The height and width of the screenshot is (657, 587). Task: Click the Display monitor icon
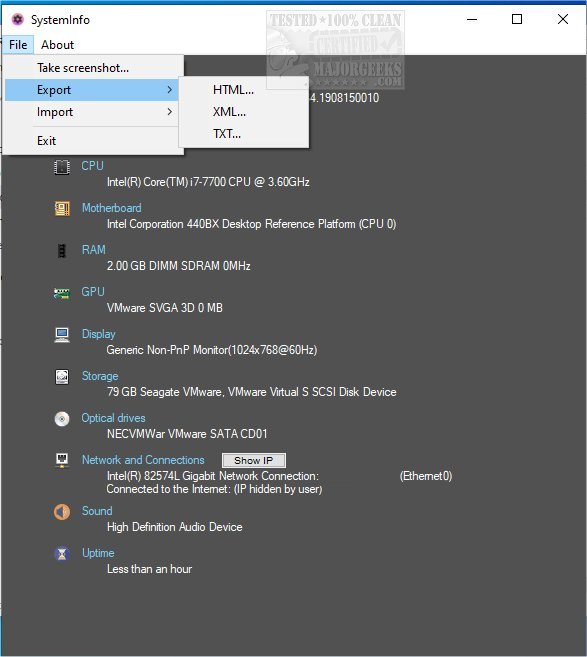pyautogui.click(x=62, y=335)
